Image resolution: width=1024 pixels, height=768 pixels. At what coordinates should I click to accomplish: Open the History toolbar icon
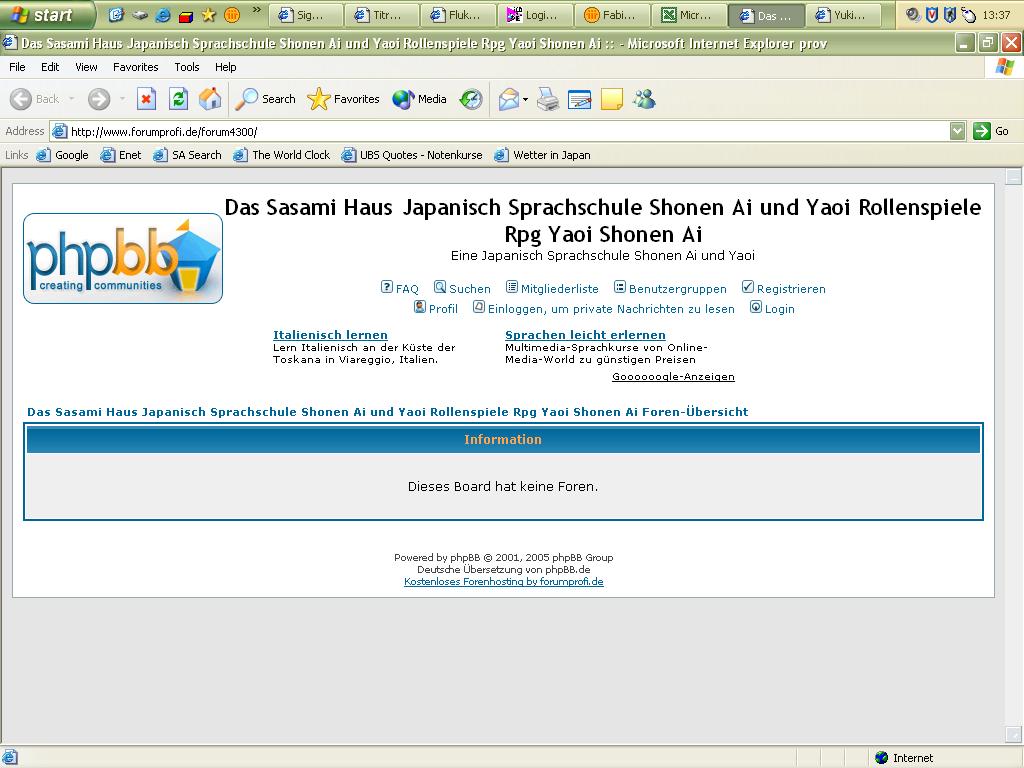[x=471, y=99]
